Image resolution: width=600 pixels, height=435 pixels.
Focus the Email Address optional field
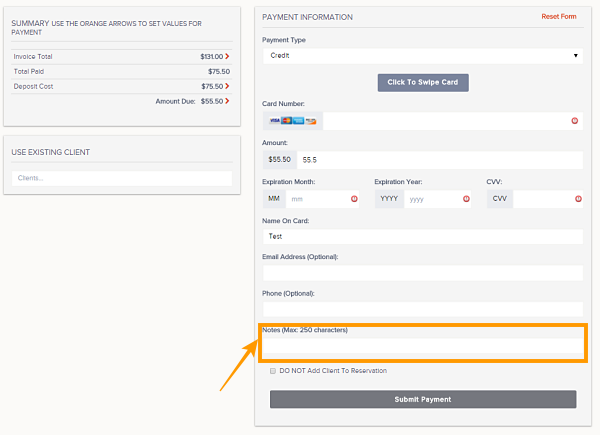point(423,273)
